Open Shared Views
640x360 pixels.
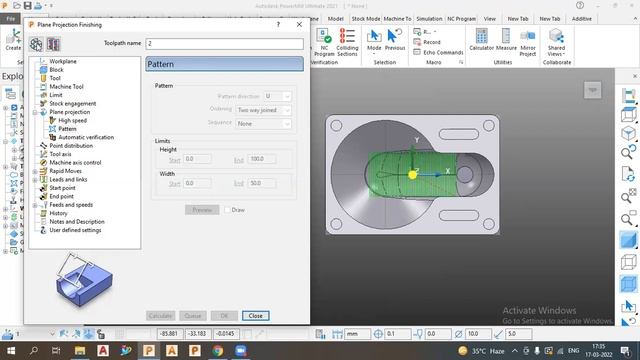(556, 42)
